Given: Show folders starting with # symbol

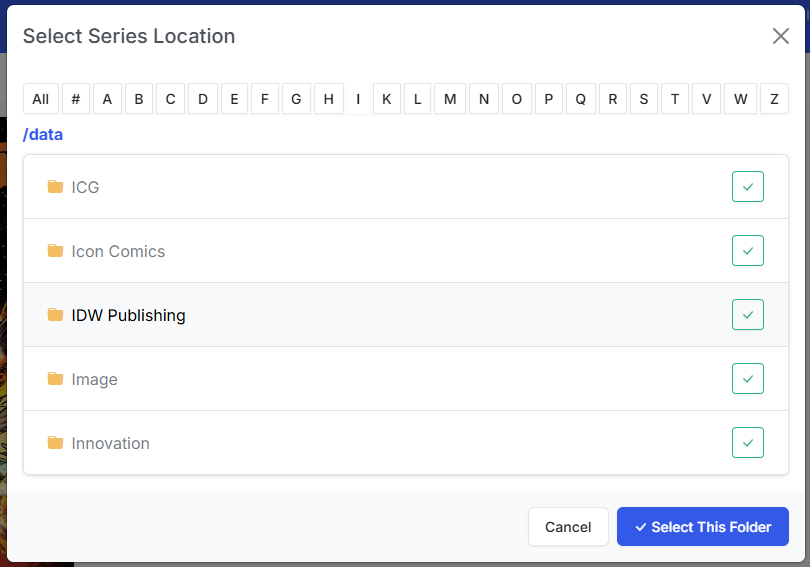Looking at the screenshot, I should (76, 99).
